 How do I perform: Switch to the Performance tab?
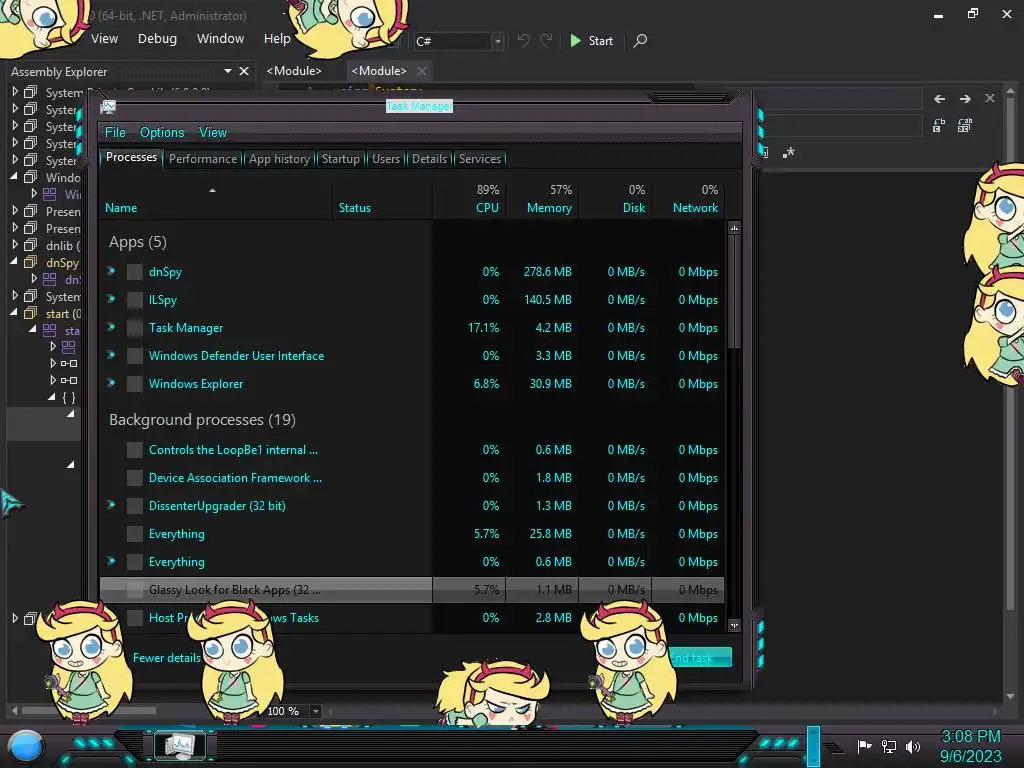[203, 159]
